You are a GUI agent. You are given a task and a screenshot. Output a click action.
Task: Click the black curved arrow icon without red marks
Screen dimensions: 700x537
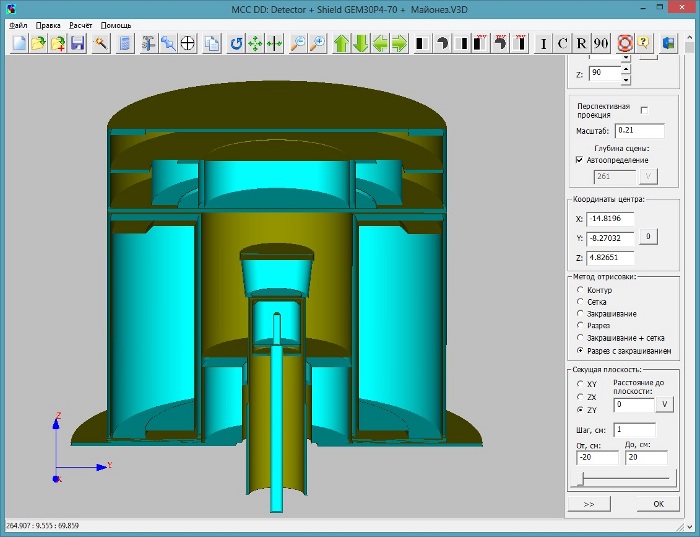click(442, 43)
